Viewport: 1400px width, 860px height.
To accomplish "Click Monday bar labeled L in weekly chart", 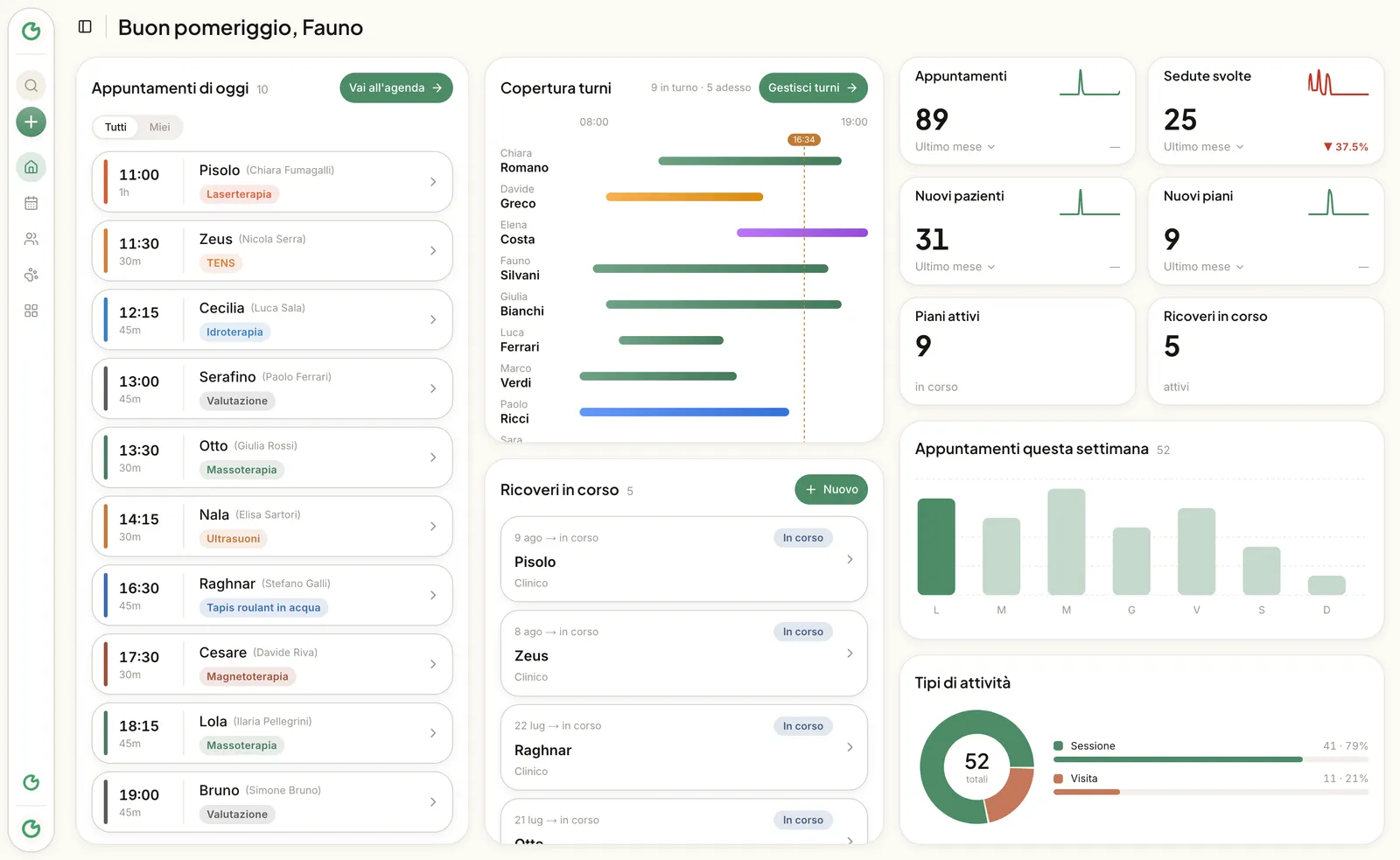I will 936,547.
